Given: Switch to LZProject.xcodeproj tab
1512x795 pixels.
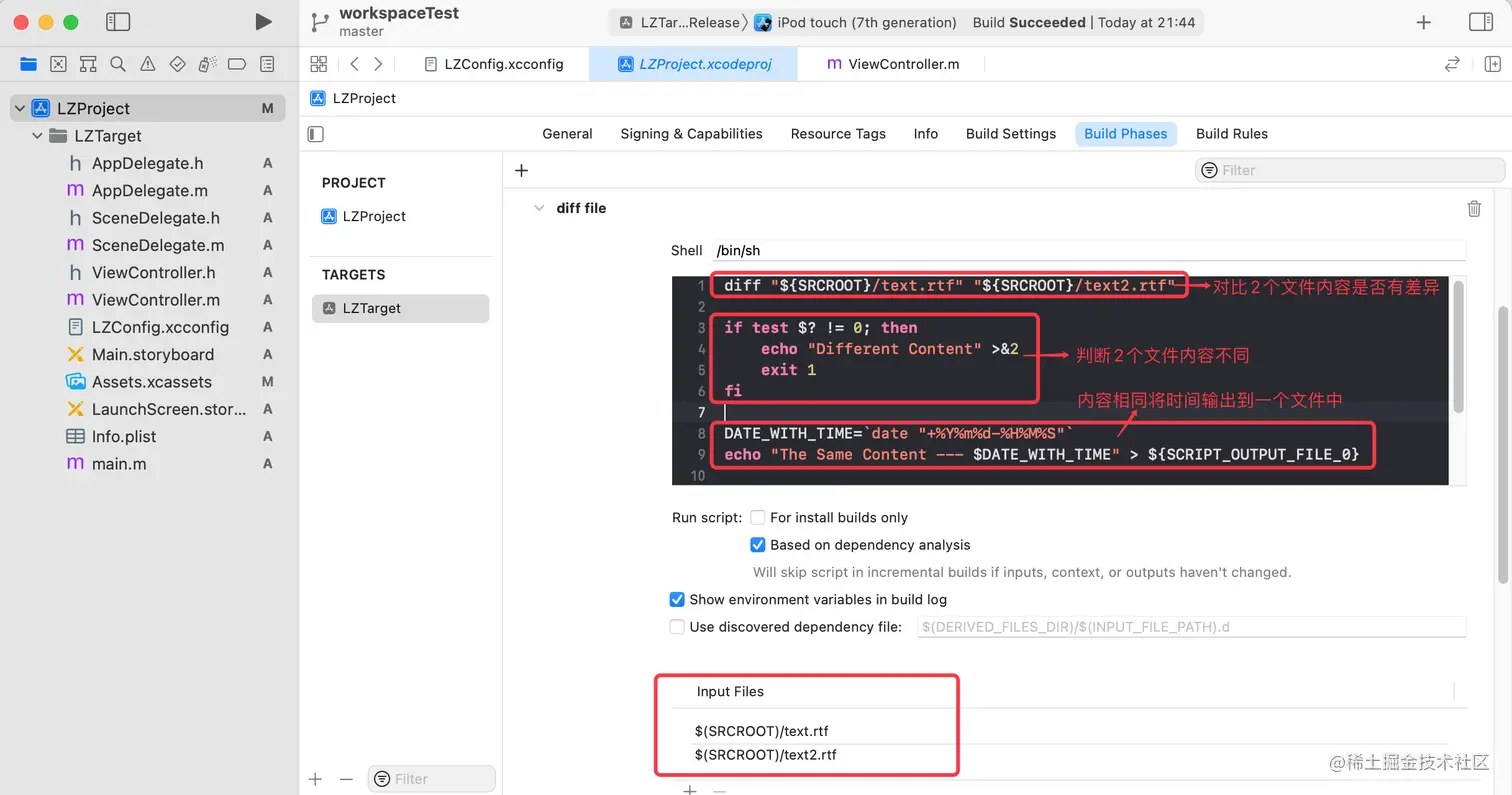Looking at the screenshot, I should (692, 64).
